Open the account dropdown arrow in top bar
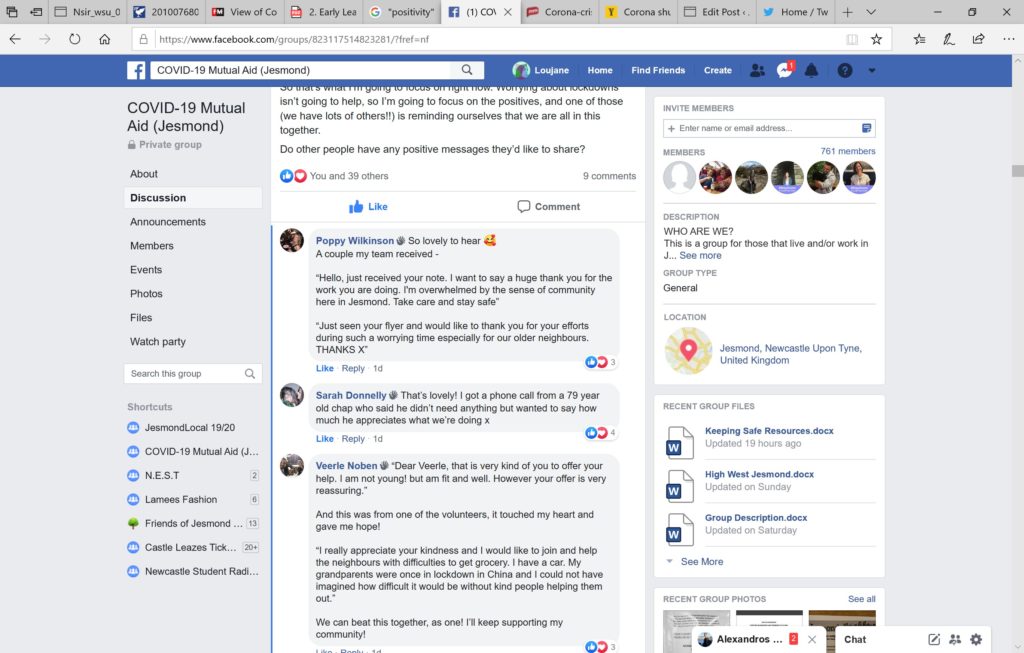This screenshot has height=653, width=1024. click(872, 71)
